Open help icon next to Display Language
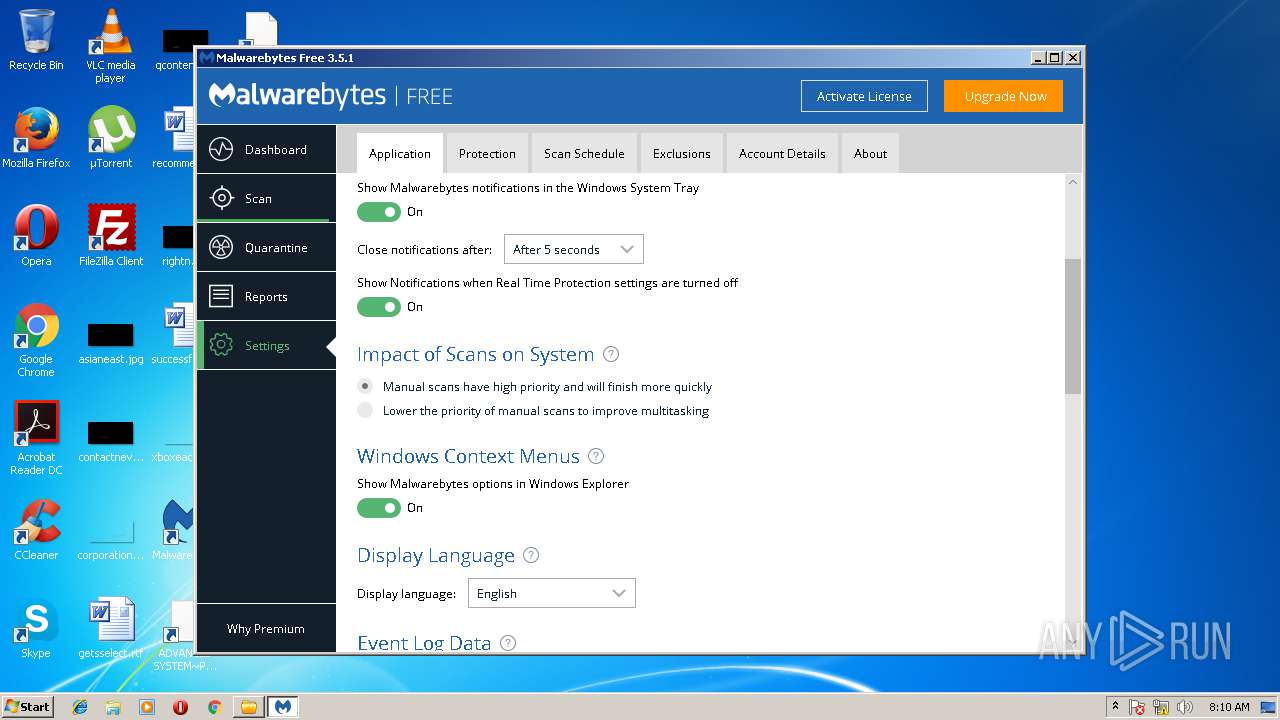Image resolution: width=1280 pixels, height=720 pixels. click(531, 555)
